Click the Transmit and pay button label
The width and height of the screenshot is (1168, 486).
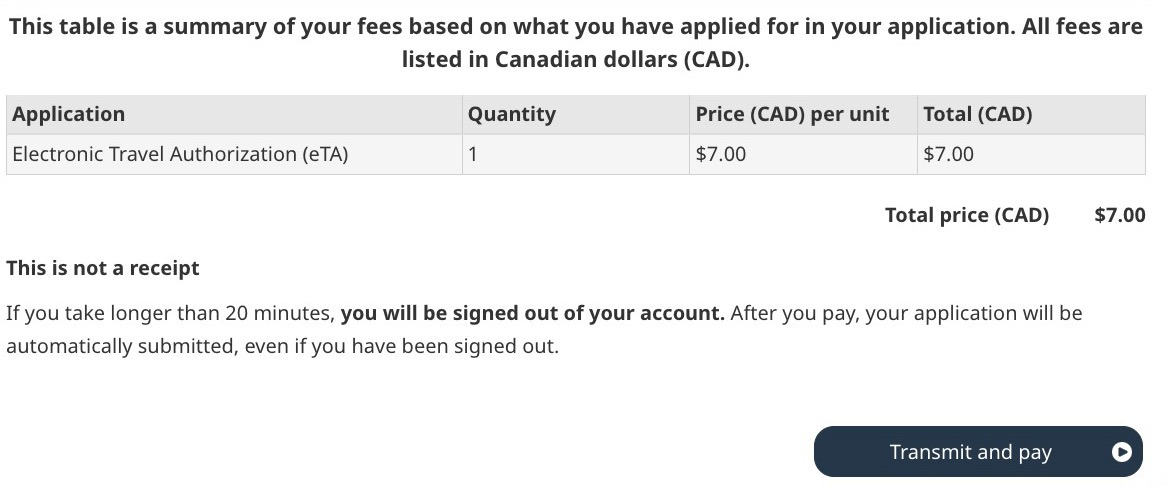[x=969, y=452]
